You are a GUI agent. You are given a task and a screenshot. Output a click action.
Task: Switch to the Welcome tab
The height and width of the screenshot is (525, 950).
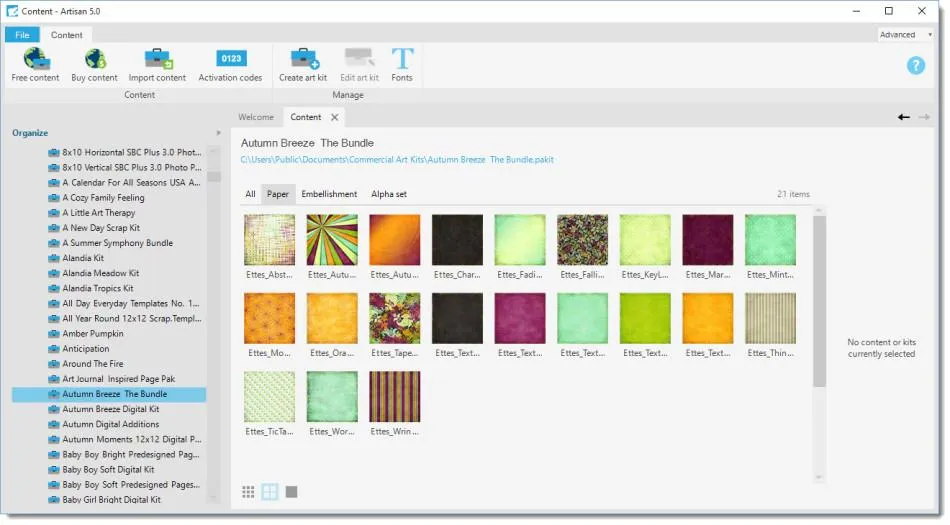[256, 117]
